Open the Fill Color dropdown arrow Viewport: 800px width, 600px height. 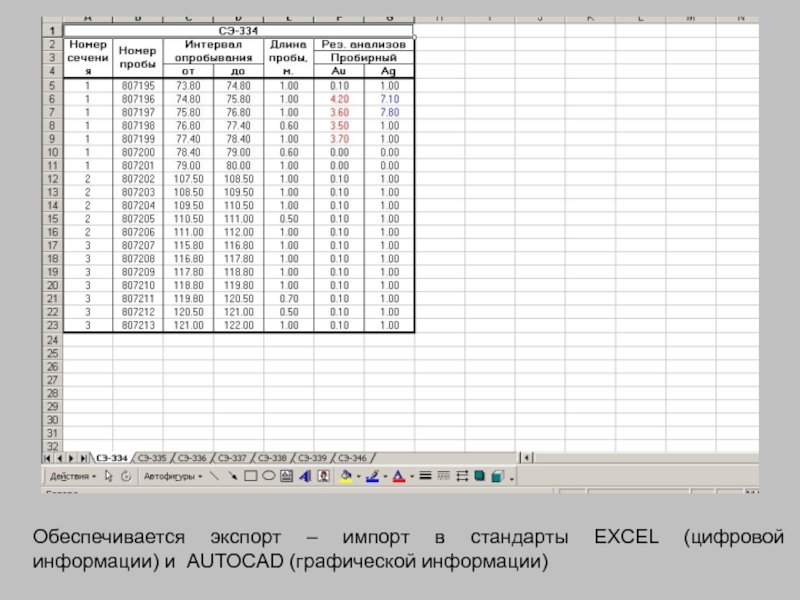[x=358, y=477]
